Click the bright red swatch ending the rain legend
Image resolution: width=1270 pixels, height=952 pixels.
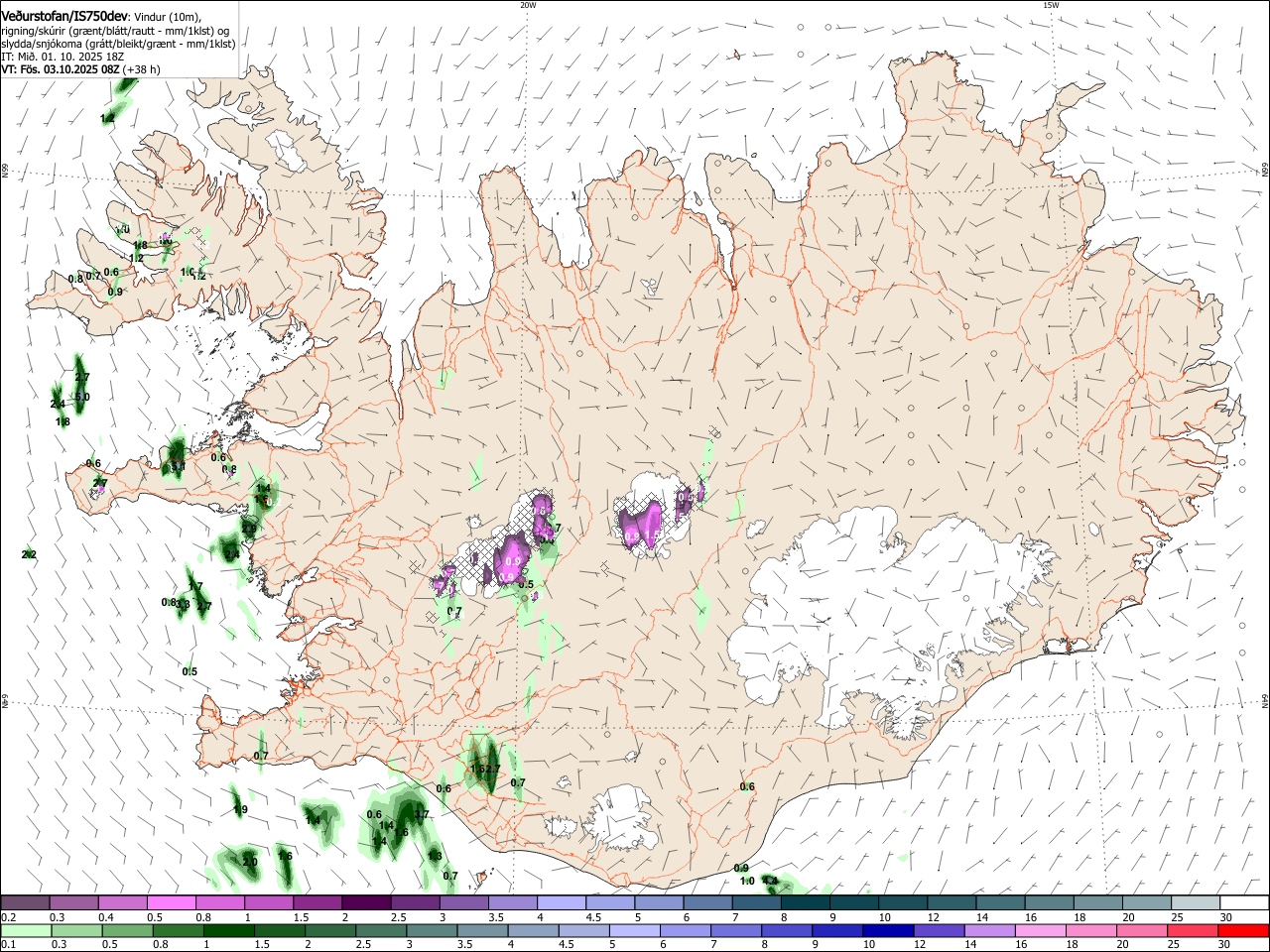pos(1243,930)
